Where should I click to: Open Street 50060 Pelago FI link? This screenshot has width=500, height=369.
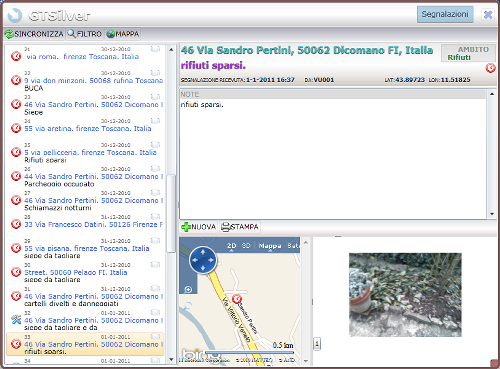click(x=76, y=273)
